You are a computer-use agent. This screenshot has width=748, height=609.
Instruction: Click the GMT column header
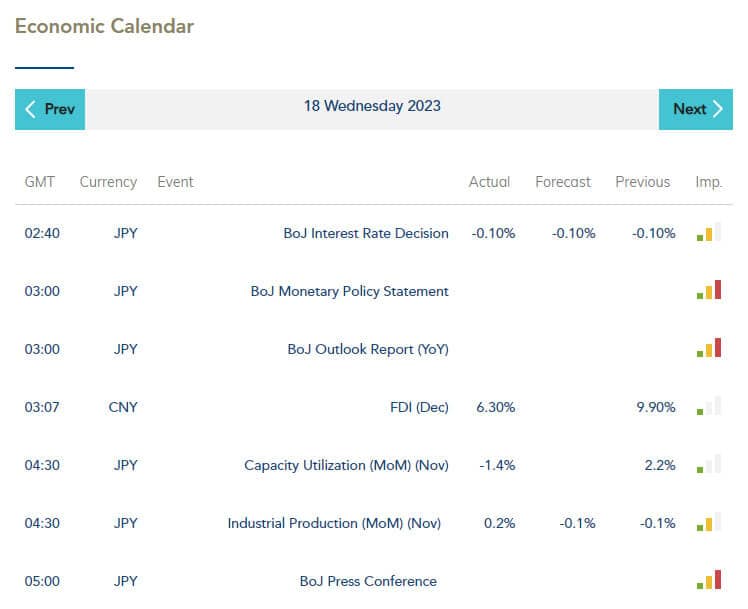coord(40,182)
